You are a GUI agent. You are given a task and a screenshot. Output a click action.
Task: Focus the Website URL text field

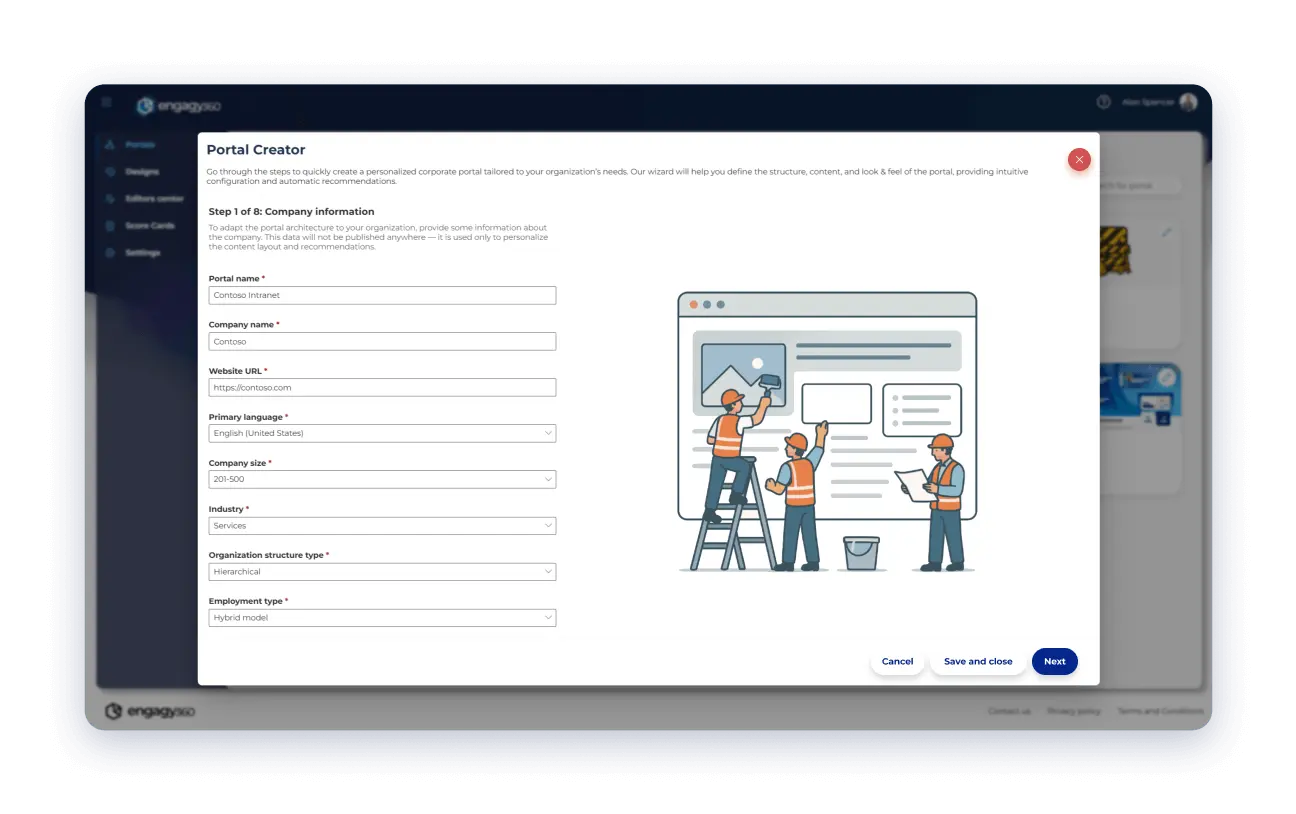pos(382,388)
